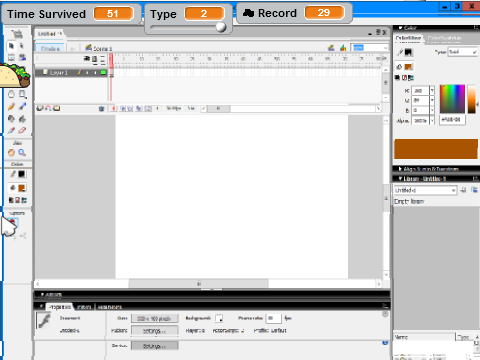Delete layer with the trash icon

(x=102, y=108)
